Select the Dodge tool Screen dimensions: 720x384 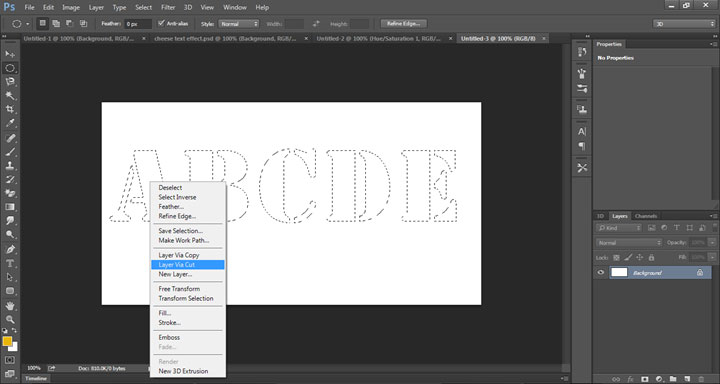[x=10, y=235]
